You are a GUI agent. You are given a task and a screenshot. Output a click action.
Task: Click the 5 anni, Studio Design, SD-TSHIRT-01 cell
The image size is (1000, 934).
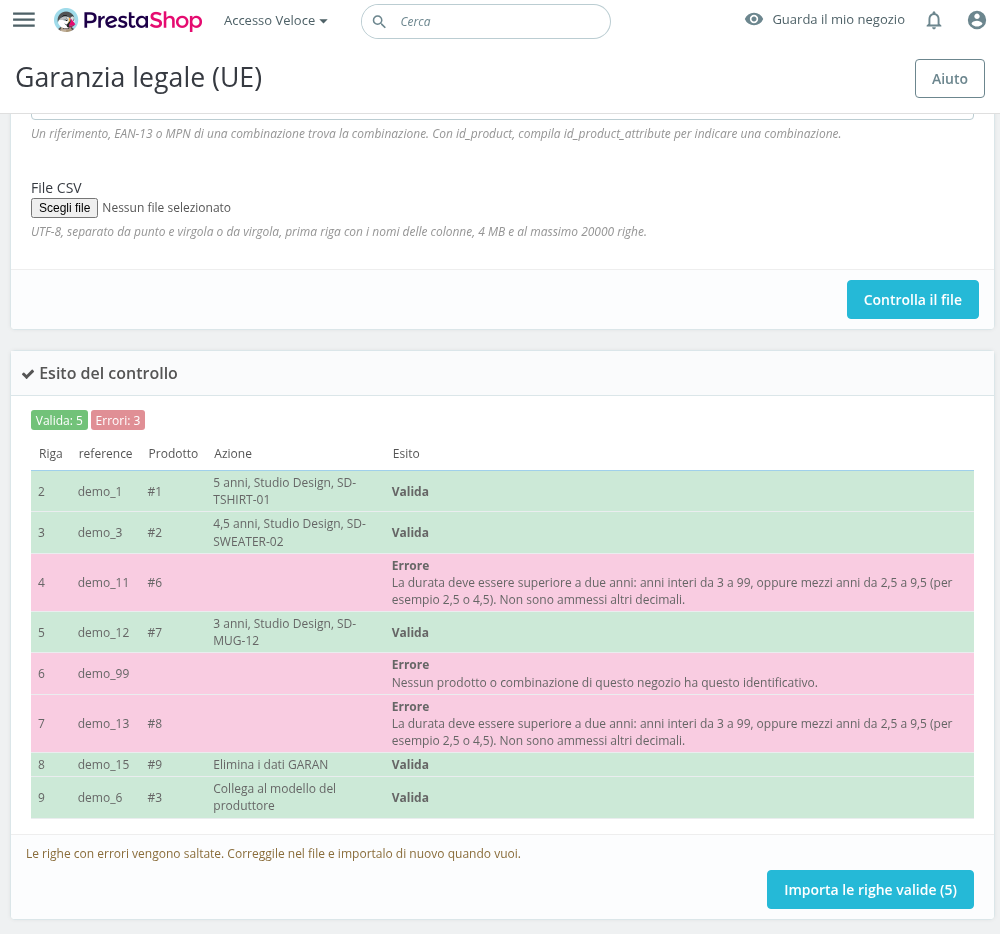284,491
